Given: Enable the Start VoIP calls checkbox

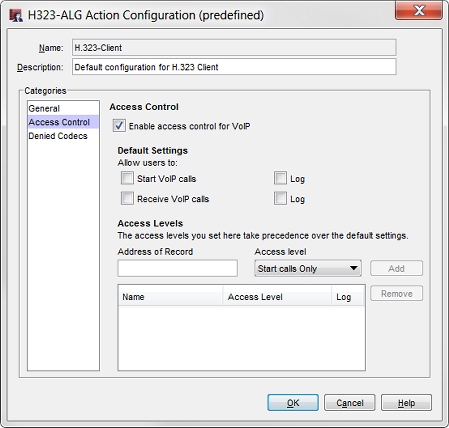Looking at the screenshot, I should (127, 178).
